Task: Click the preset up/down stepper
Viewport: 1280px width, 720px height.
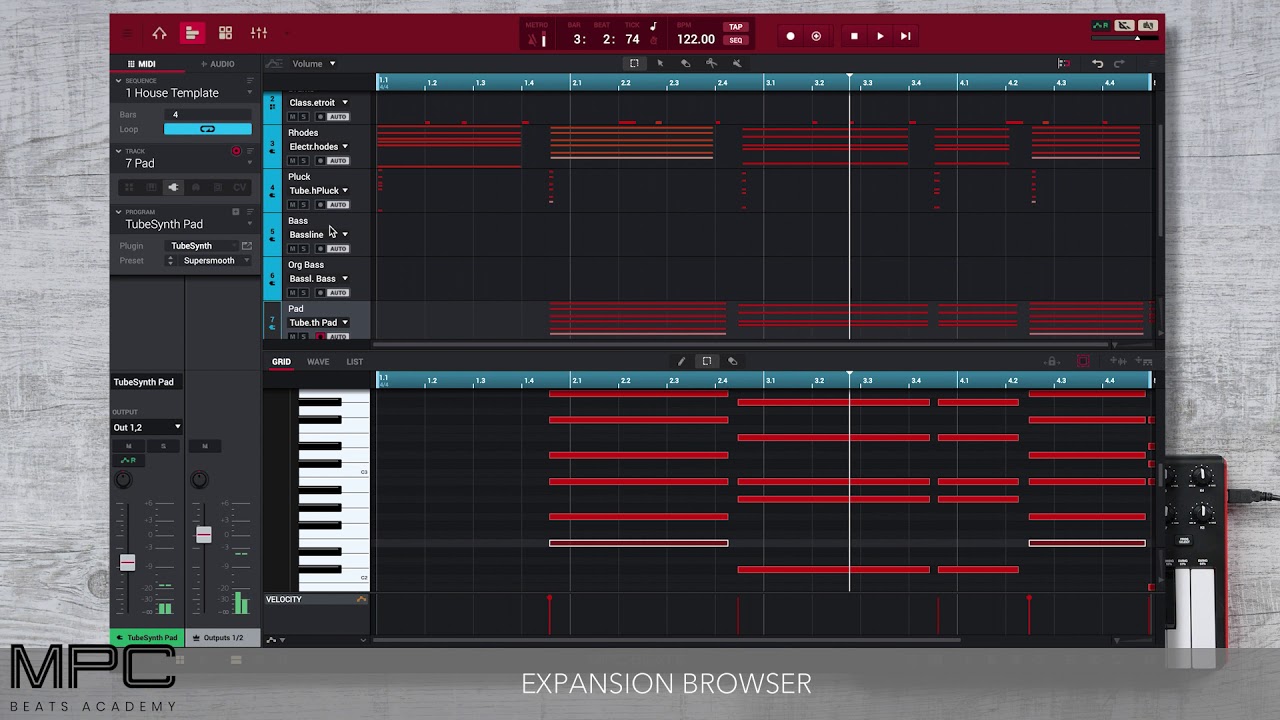Action: coord(170,261)
